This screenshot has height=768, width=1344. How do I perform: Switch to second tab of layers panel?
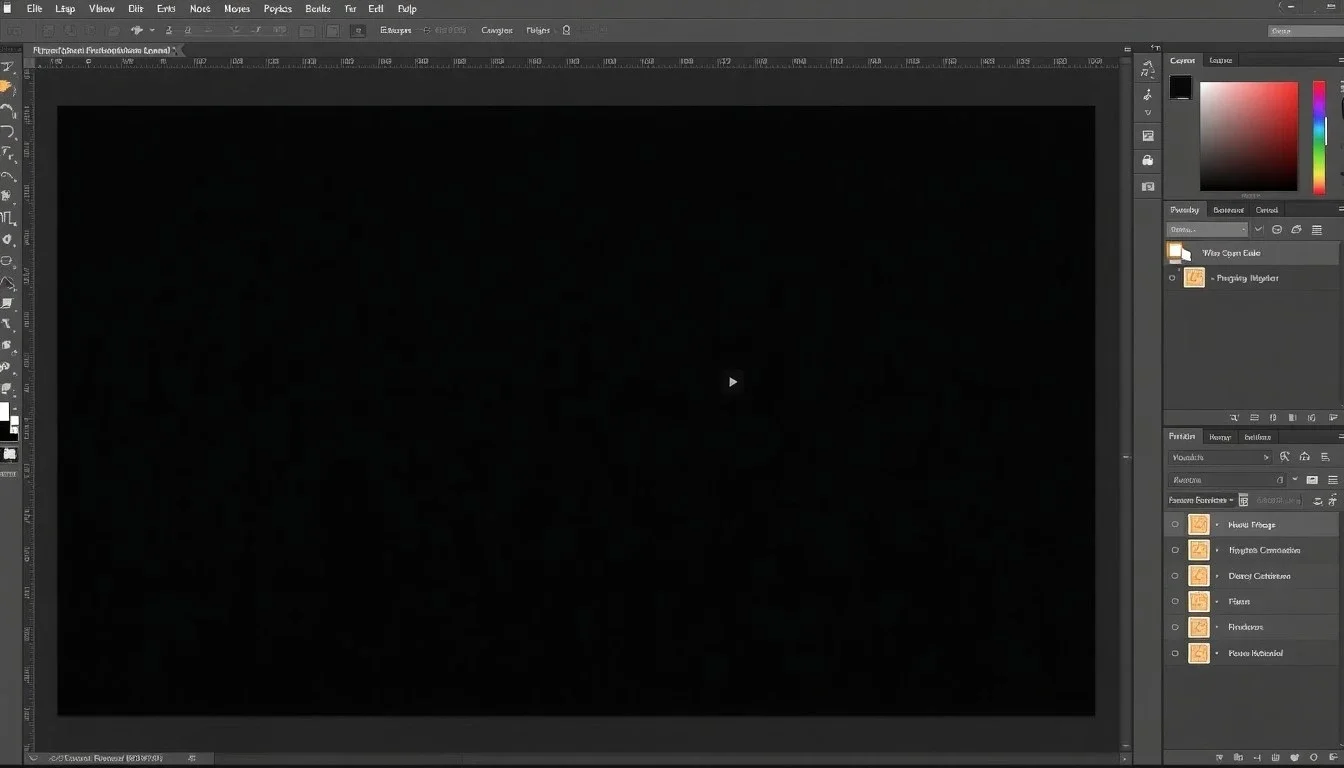click(1219, 437)
